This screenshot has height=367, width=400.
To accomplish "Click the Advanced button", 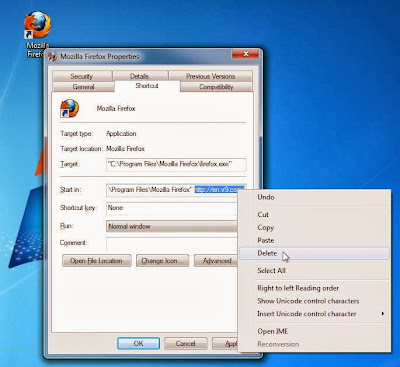I will coord(216,261).
